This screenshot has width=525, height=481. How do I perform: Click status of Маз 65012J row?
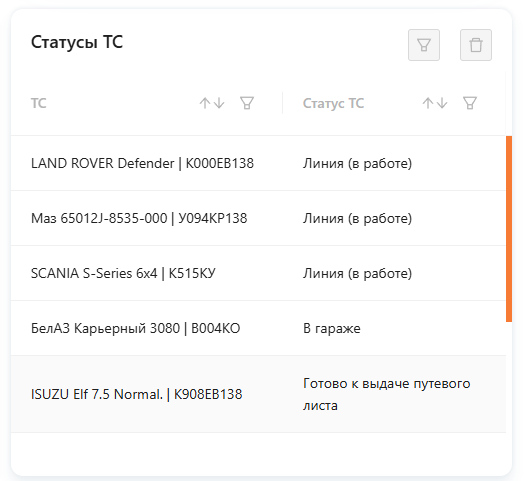(357, 218)
